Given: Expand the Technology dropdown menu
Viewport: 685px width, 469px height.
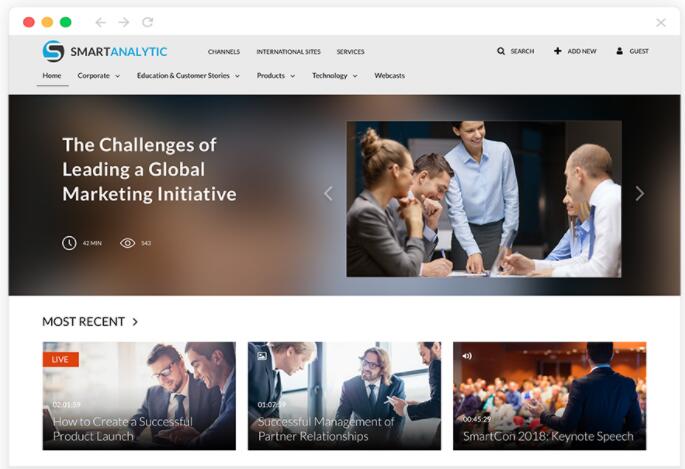Looking at the screenshot, I should tap(335, 76).
